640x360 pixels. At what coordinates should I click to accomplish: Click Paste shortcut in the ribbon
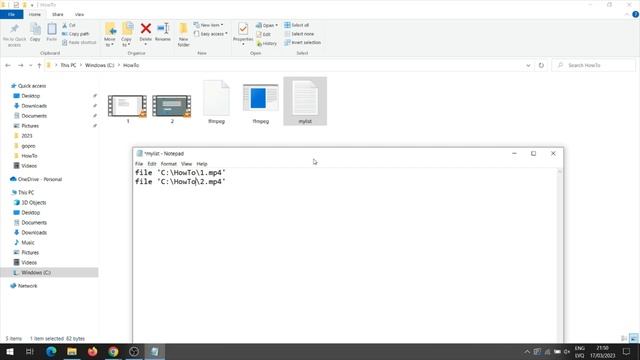point(79,42)
